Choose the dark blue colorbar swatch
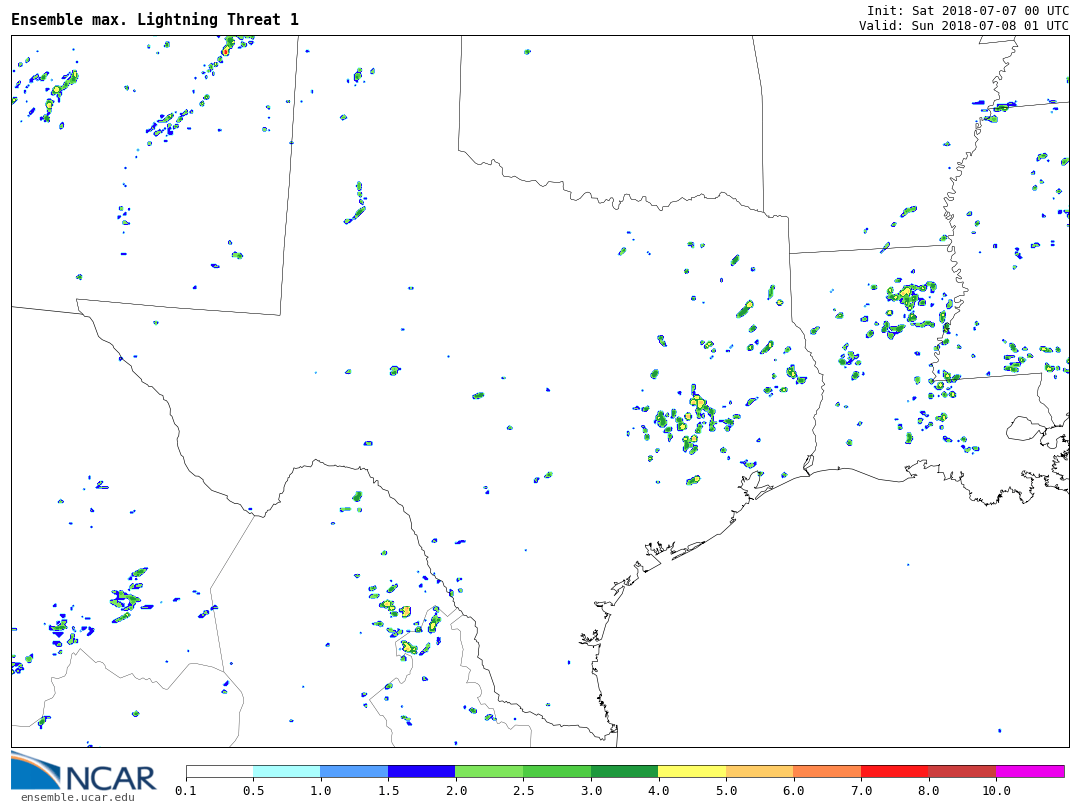Screen dimensions: 1080x810 pos(421,772)
